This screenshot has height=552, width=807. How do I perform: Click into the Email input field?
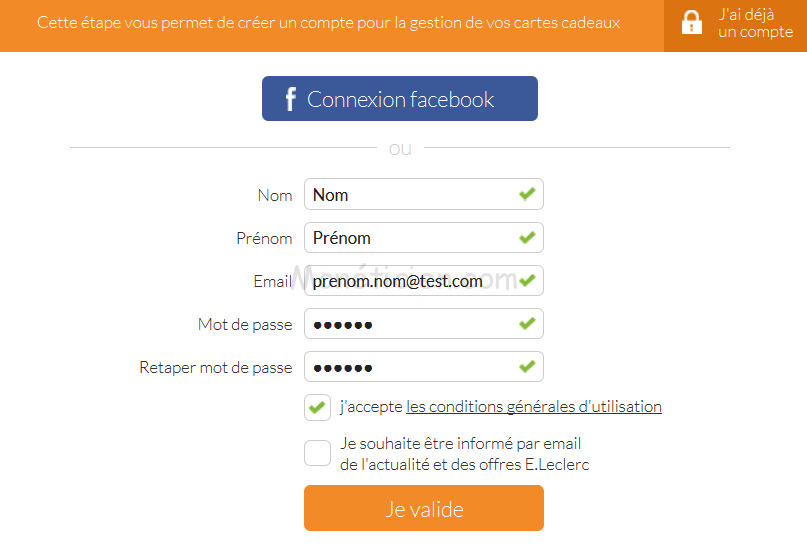[410, 281]
